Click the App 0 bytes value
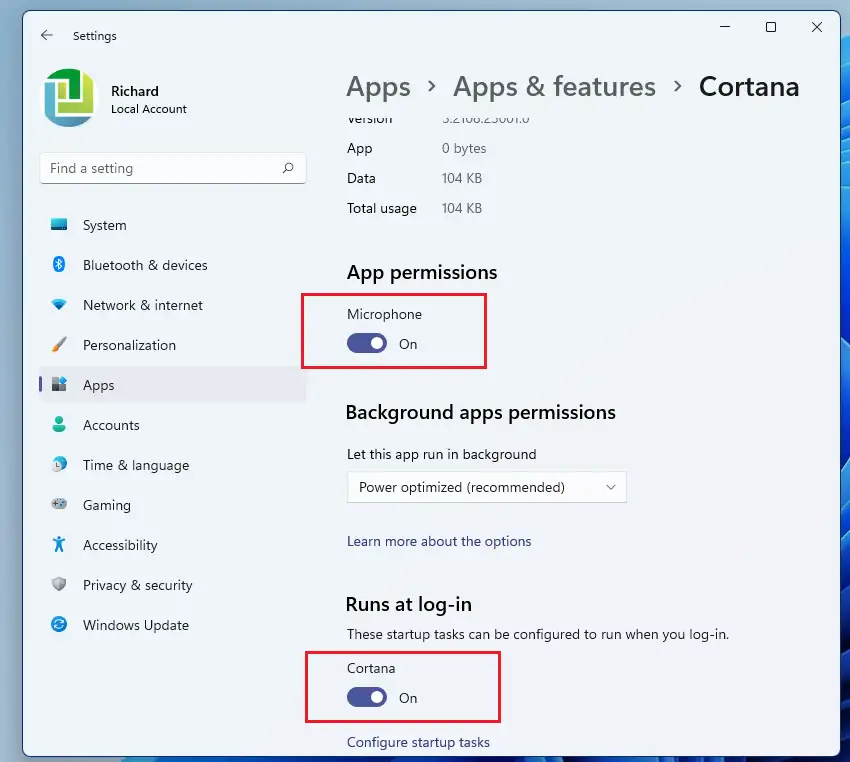 point(463,148)
